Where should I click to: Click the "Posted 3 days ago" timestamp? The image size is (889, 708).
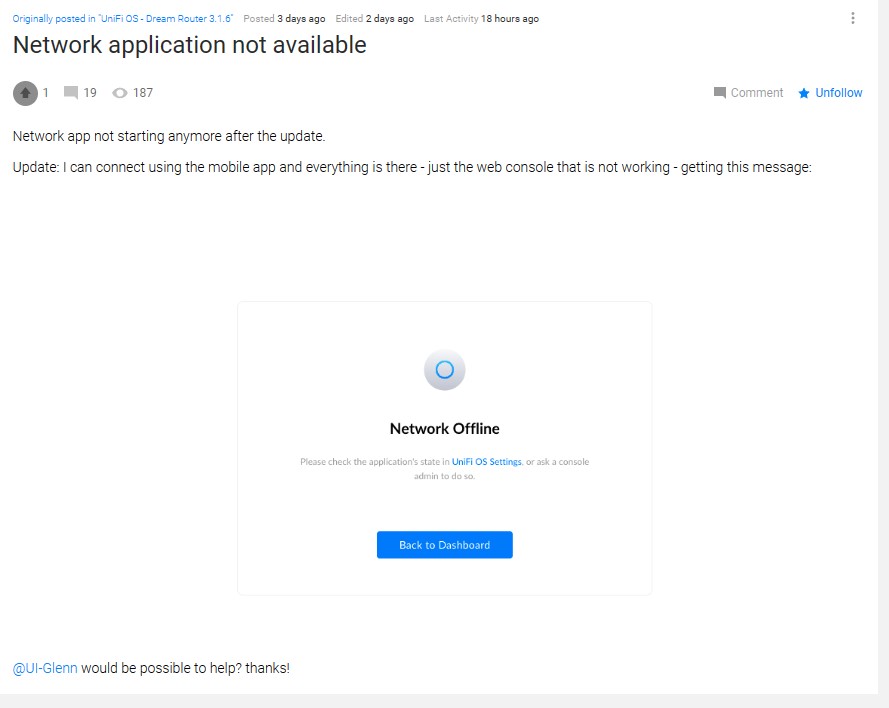pos(284,19)
